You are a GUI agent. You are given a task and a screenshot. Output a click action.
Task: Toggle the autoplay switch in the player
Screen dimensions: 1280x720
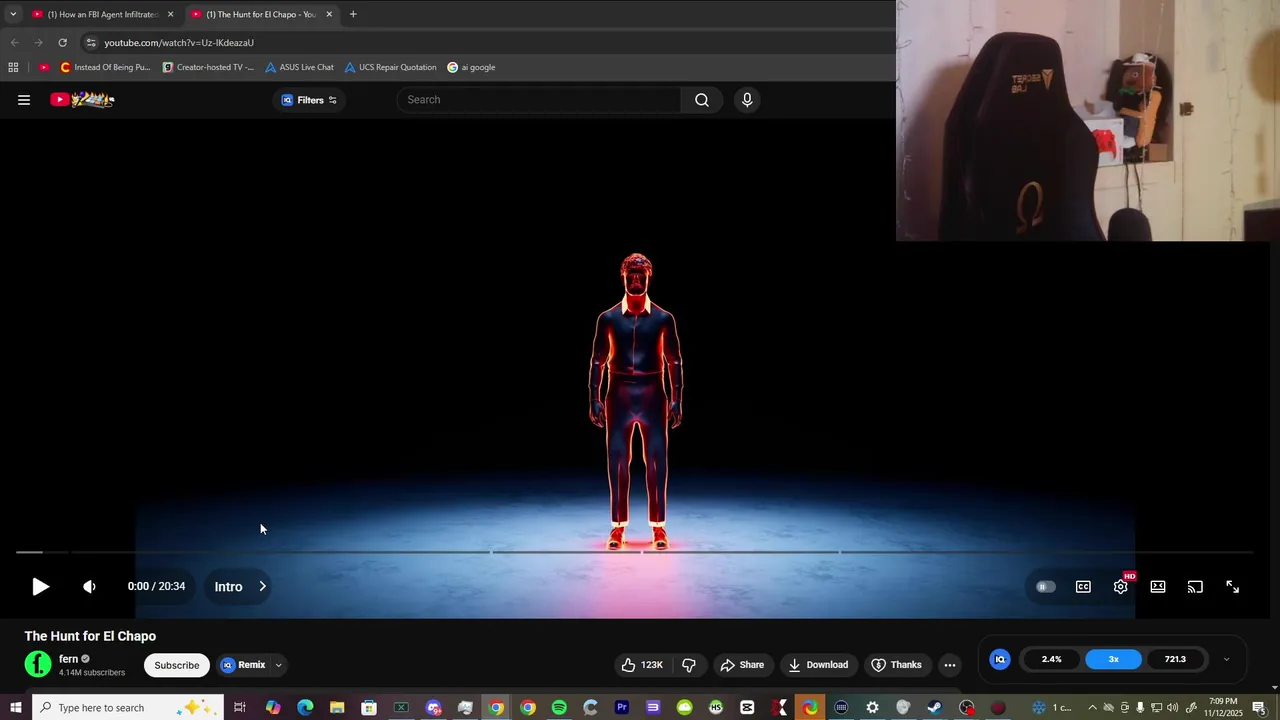tap(1045, 587)
